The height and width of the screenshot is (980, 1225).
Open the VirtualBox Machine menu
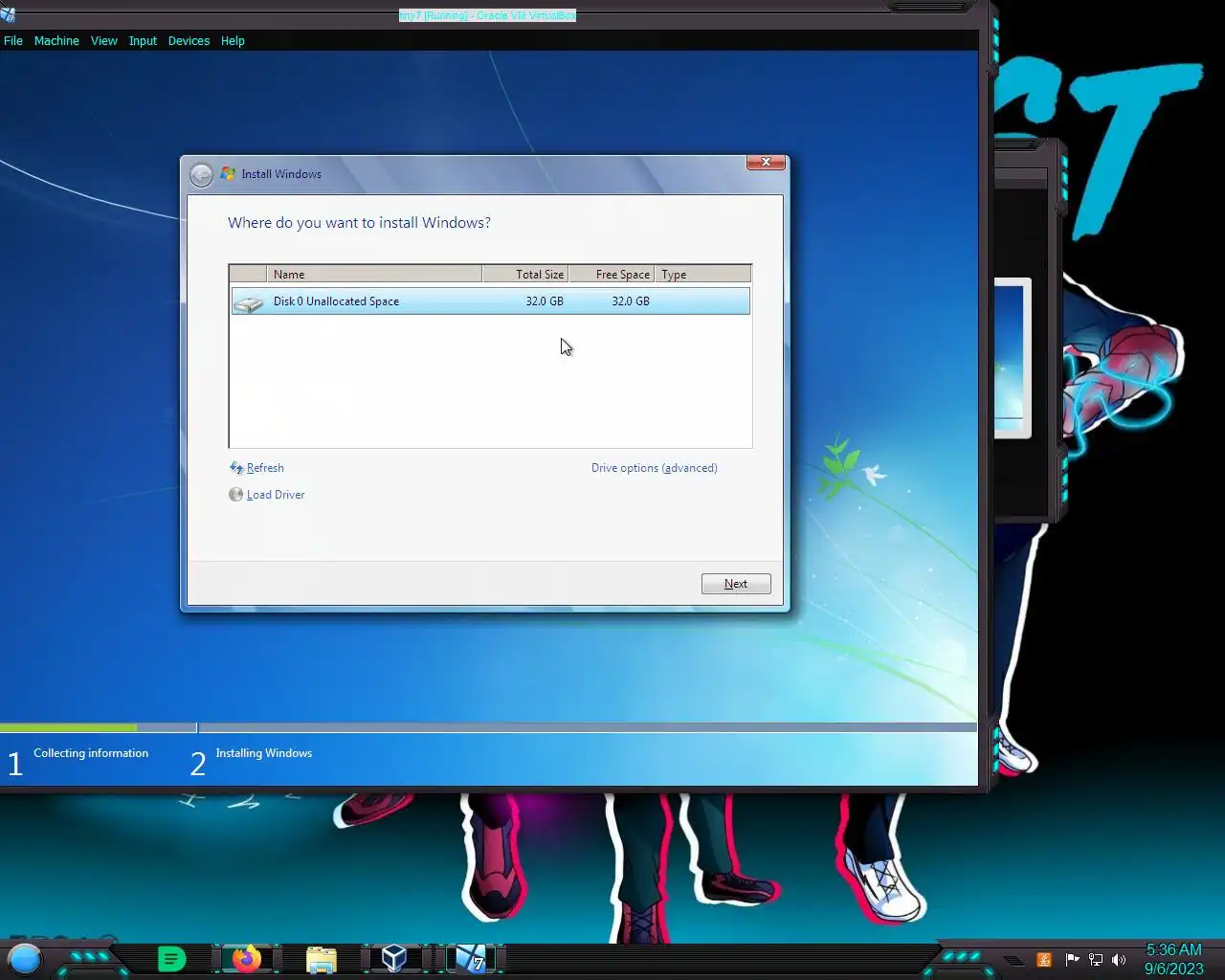coord(56,41)
